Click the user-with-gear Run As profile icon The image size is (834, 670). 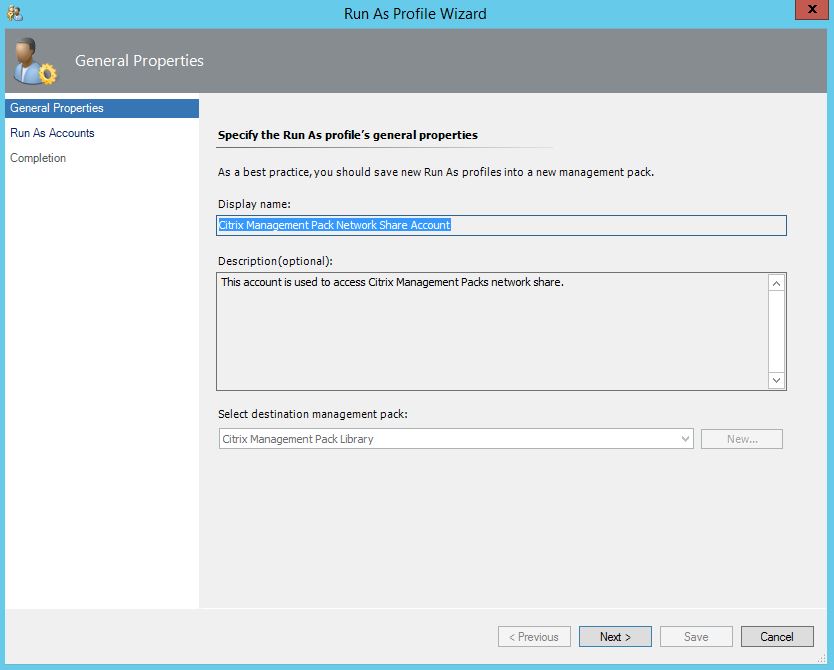pos(35,61)
